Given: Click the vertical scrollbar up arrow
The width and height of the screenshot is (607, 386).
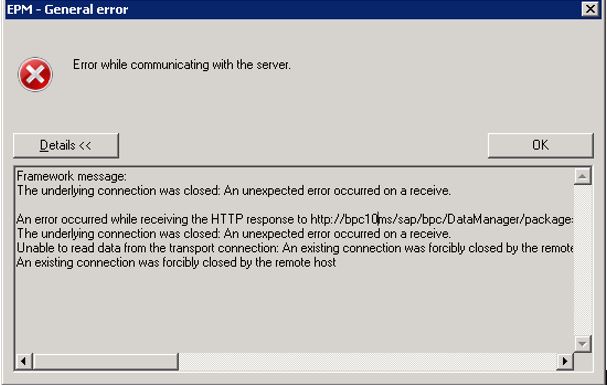Looking at the screenshot, I should tap(582, 177).
